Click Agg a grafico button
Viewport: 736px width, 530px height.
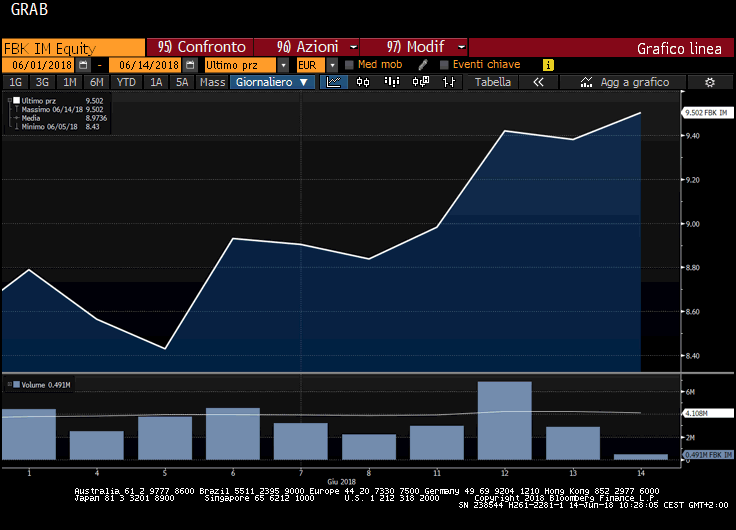click(x=626, y=82)
